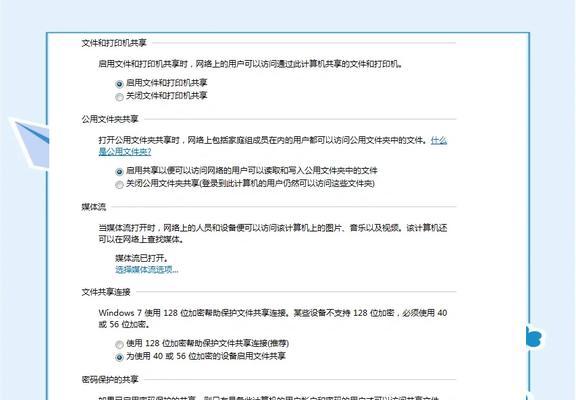Click the 密码保护的共享 section heading
This screenshot has width=576, height=400.
tap(110, 379)
